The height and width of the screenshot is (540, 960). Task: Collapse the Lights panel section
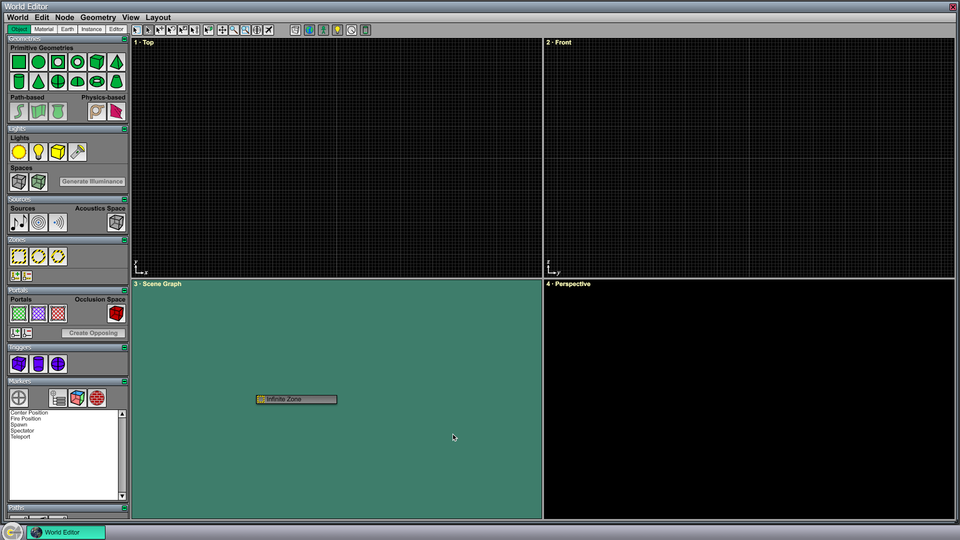pos(124,129)
